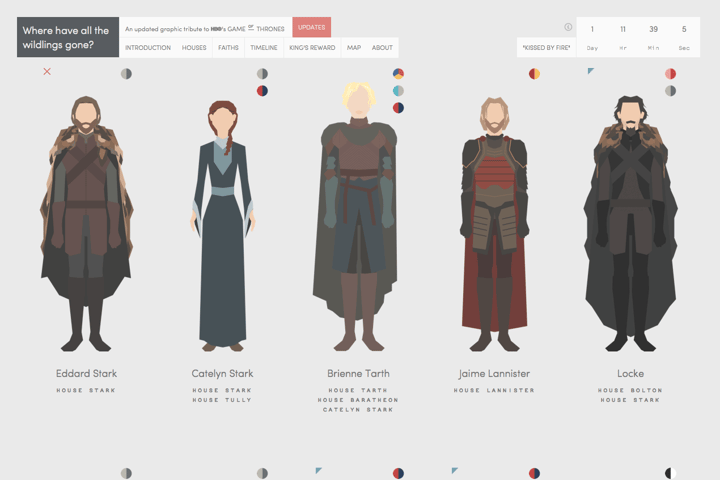Click 'HOUSE BARATHEON' under Brienne Tarth
This screenshot has width=720, height=480.
tap(358, 400)
